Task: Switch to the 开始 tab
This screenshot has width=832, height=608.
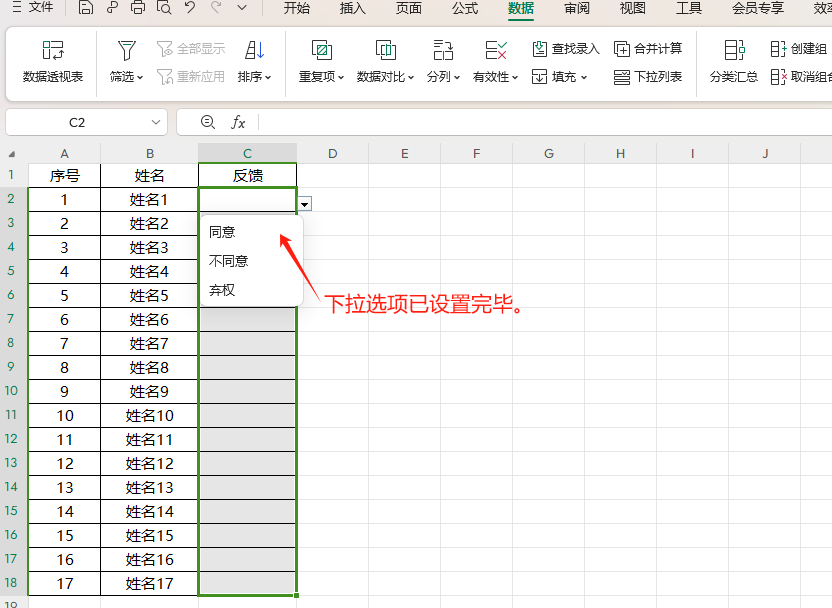Action: click(296, 8)
